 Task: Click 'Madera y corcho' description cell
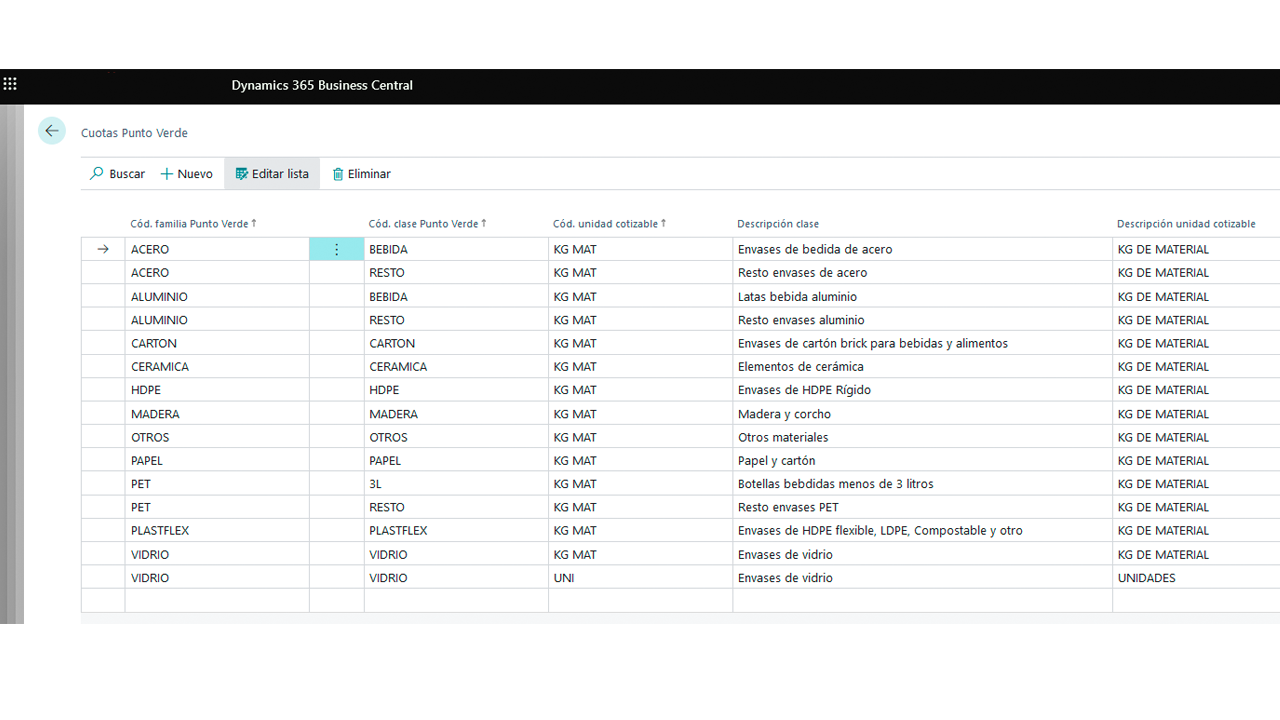pos(922,414)
